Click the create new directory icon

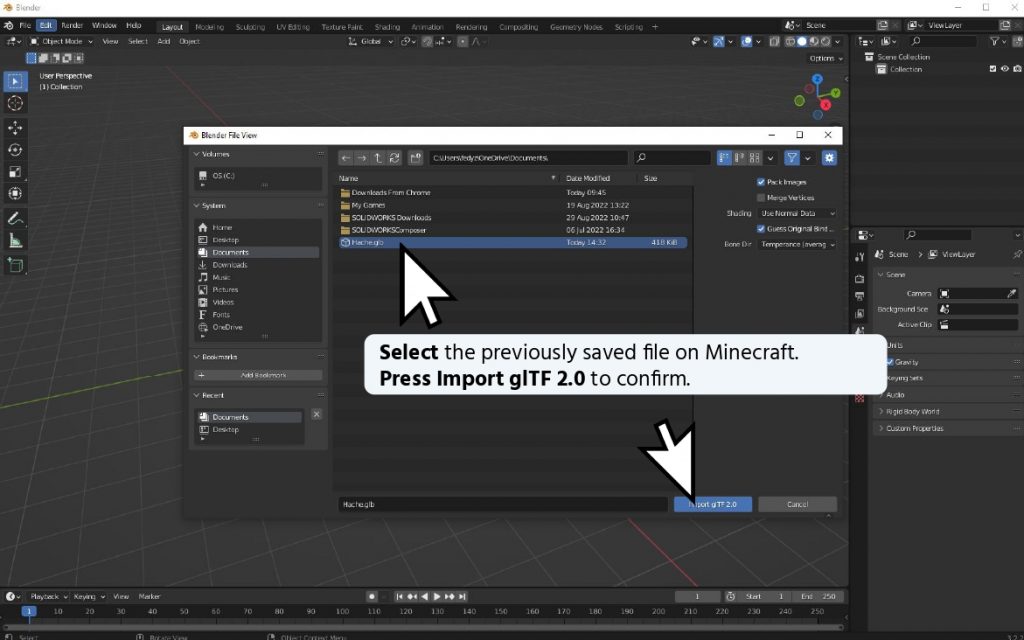click(414, 158)
